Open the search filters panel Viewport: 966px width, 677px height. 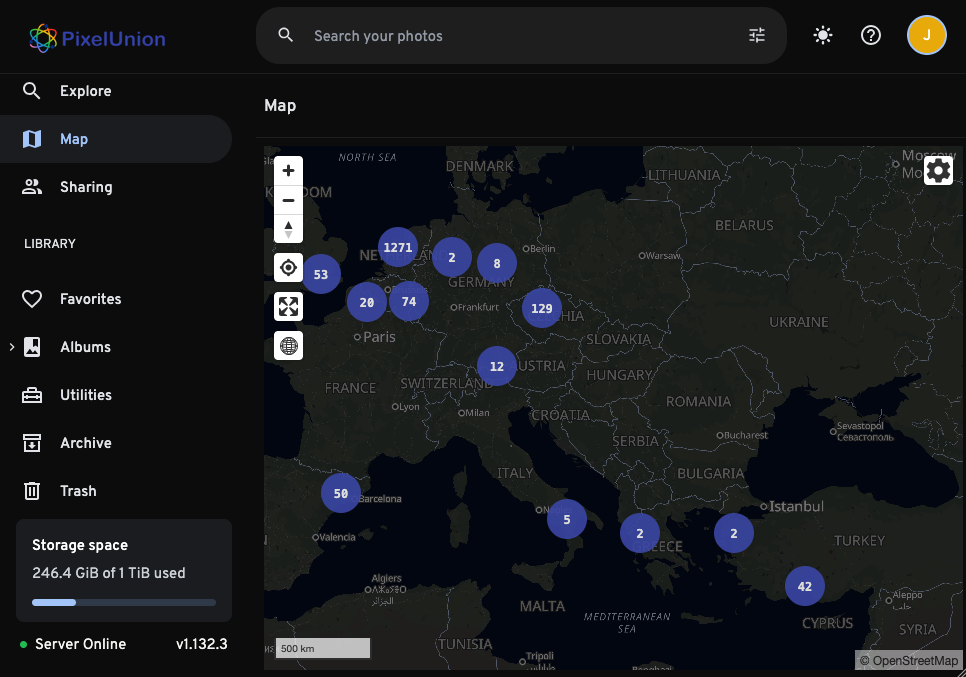pos(757,35)
